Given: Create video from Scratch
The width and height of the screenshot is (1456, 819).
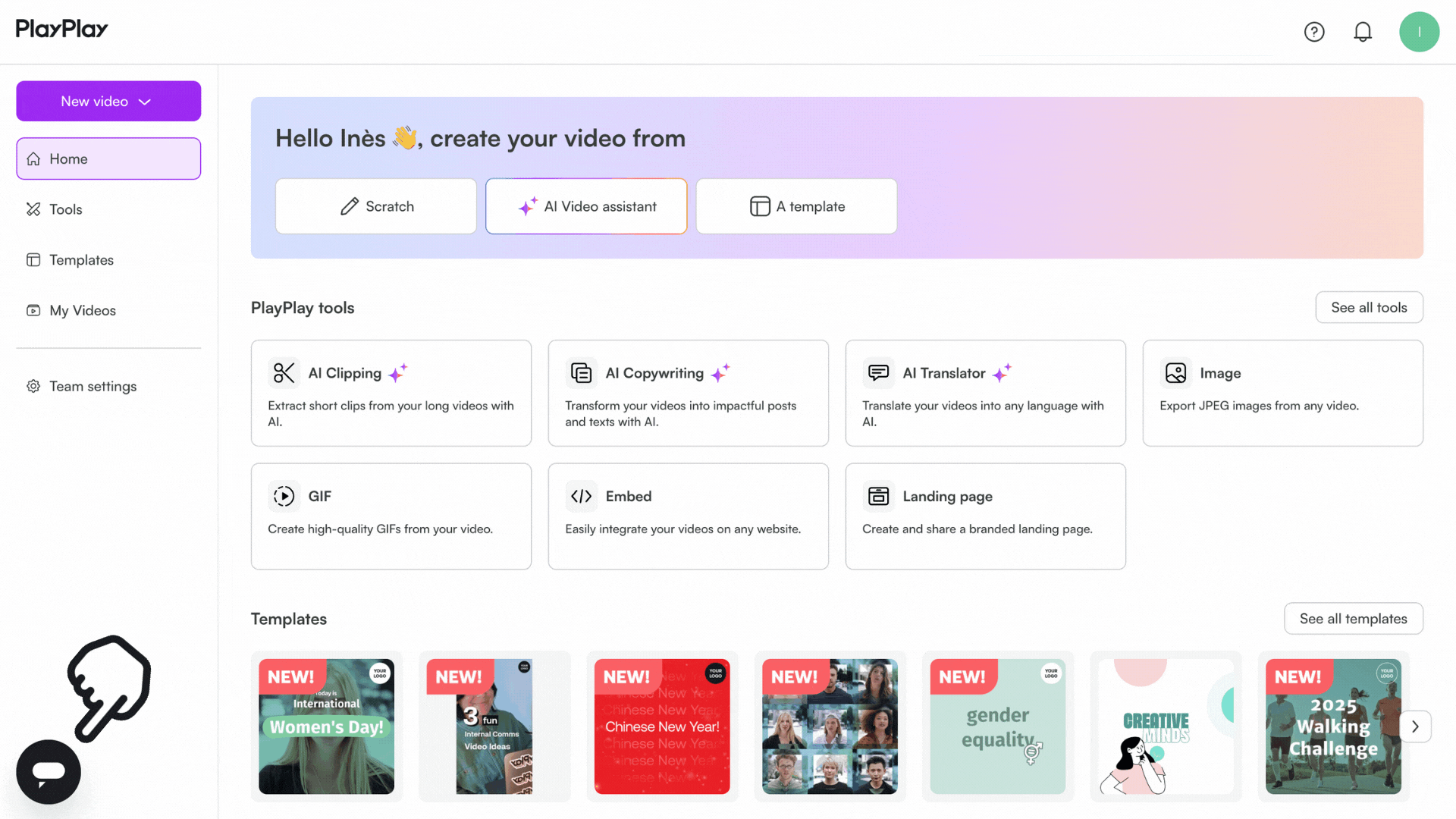Looking at the screenshot, I should coord(376,206).
